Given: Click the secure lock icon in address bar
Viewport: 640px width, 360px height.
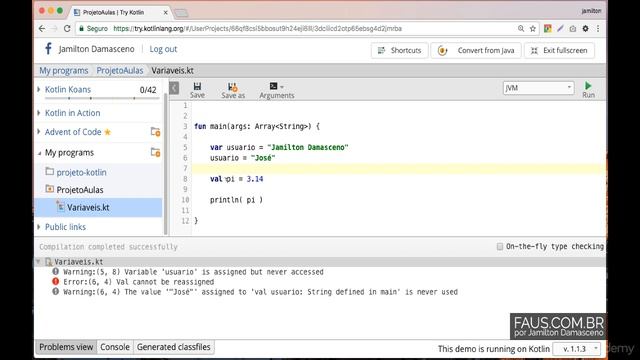Looking at the screenshot, I should point(81,29).
